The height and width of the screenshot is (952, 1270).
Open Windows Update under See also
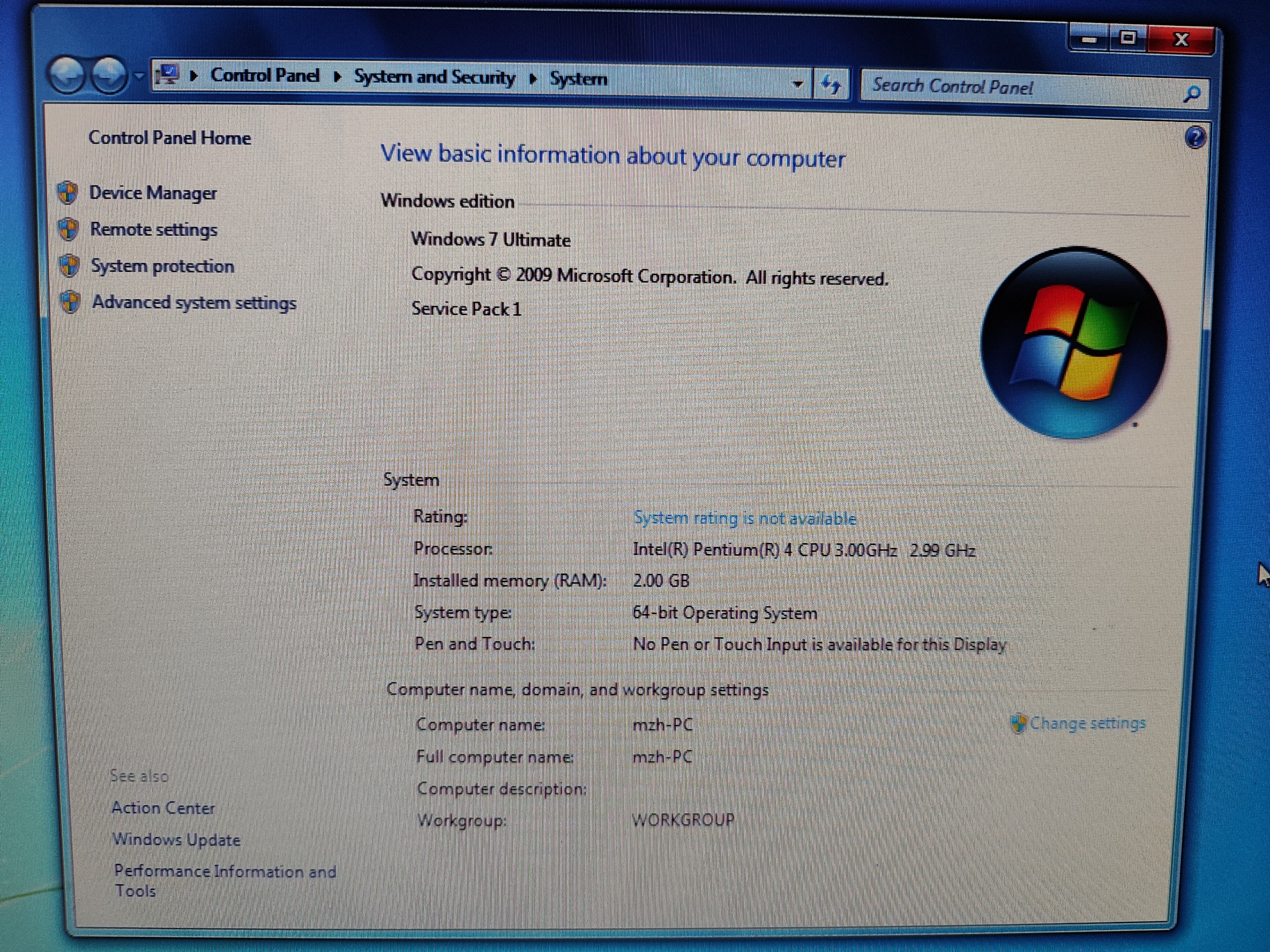(176, 839)
